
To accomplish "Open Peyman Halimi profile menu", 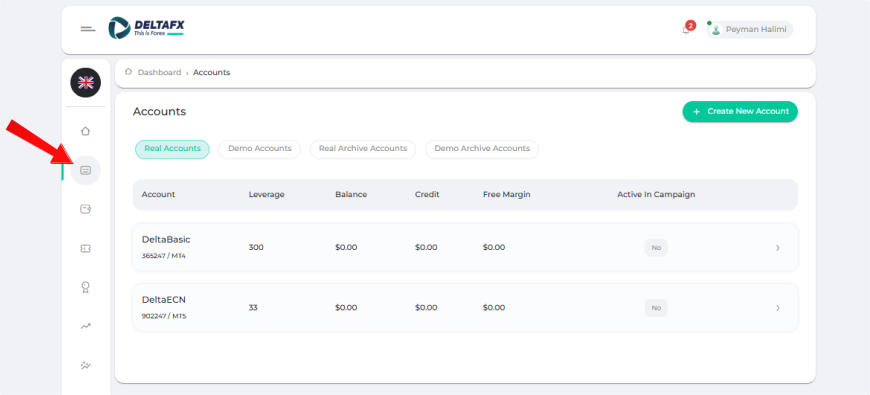I will (750, 29).
